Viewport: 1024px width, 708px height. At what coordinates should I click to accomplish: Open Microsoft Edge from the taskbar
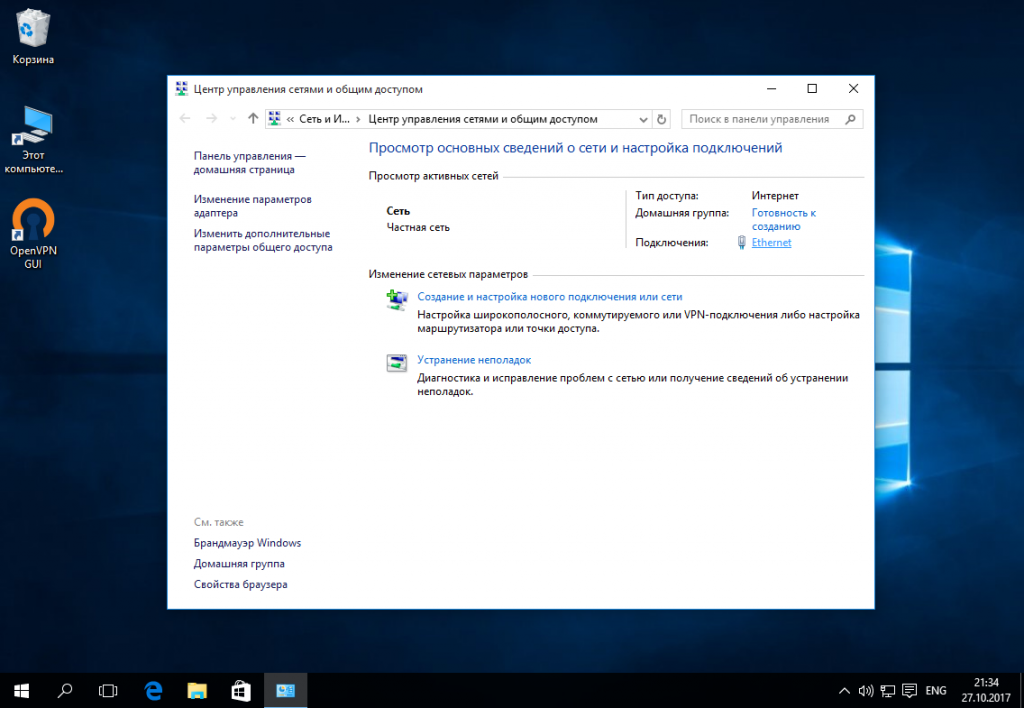coord(153,690)
